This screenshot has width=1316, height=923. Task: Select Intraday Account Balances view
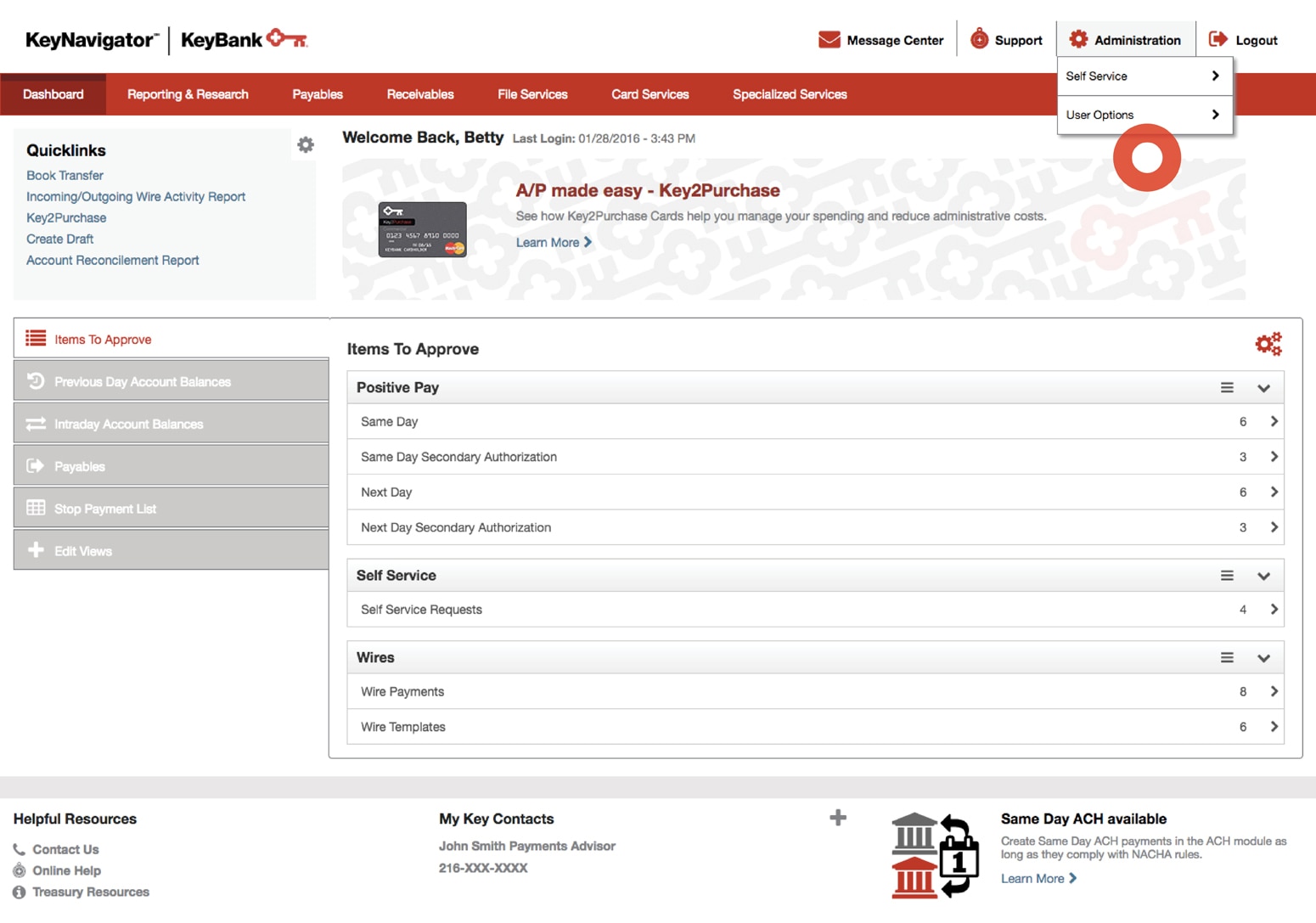point(171,424)
